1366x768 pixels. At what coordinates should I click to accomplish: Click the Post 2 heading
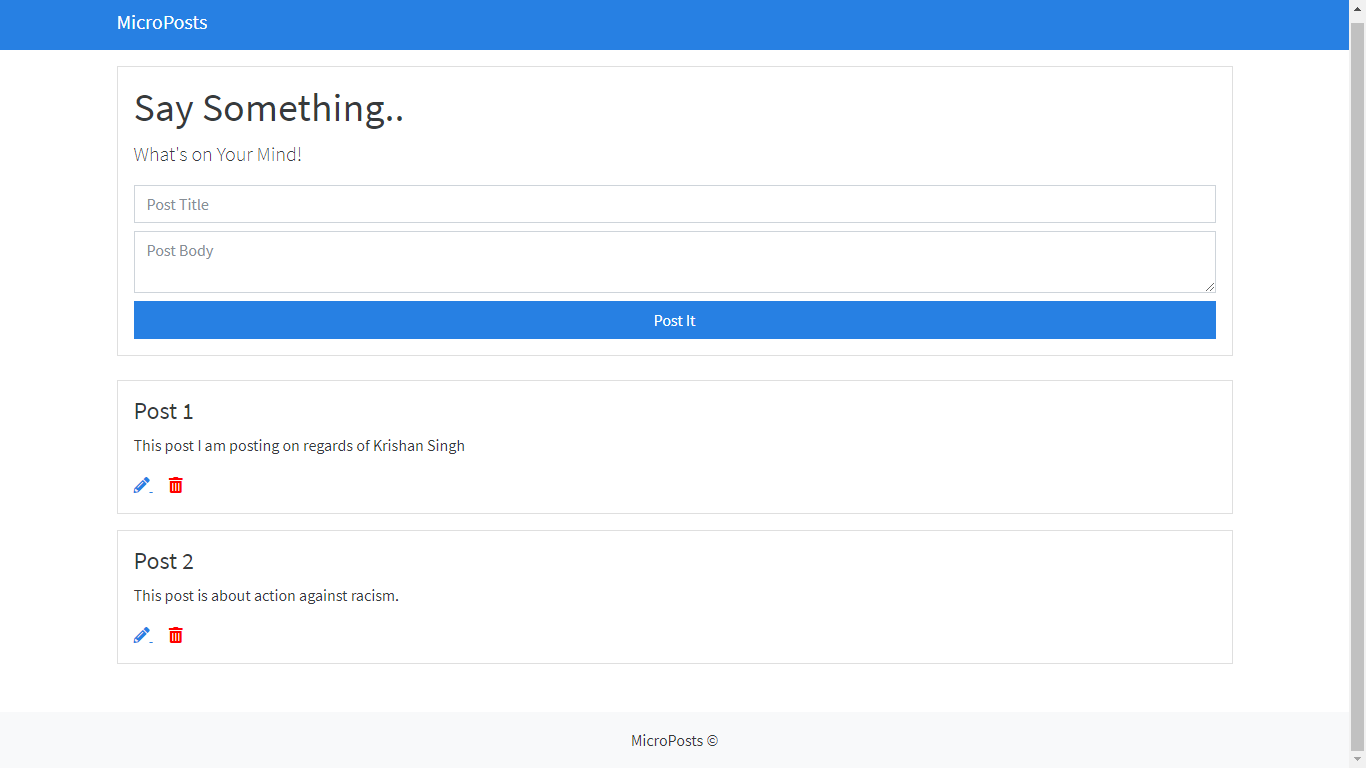click(163, 561)
